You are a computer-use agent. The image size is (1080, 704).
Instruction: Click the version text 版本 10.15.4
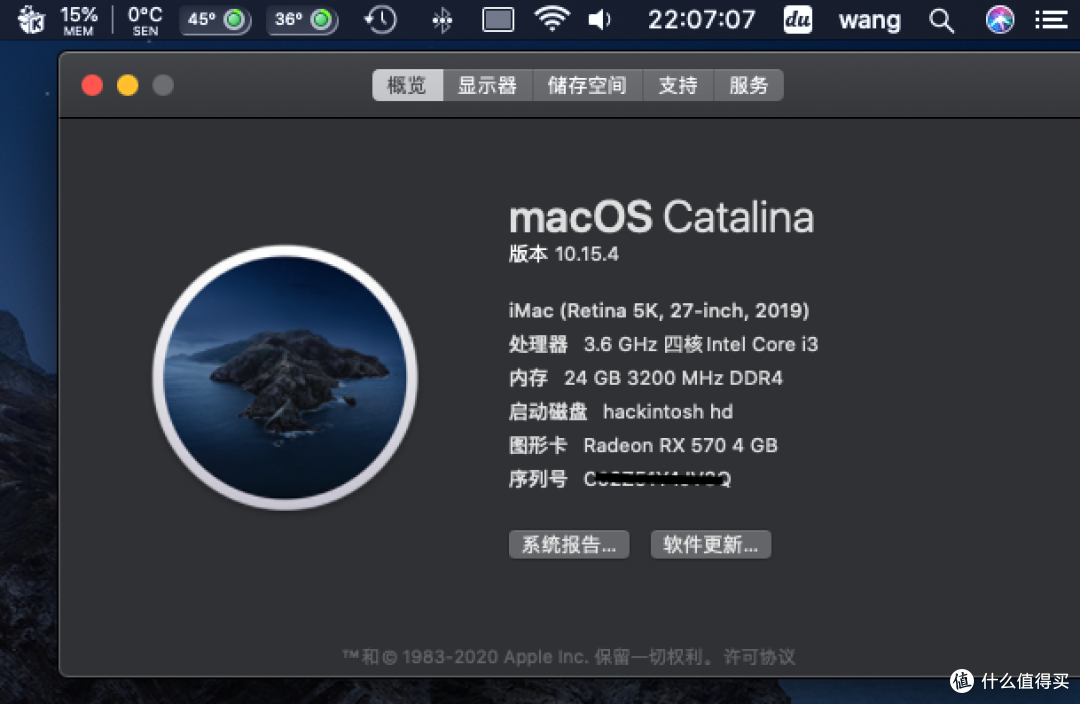tap(563, 254)
